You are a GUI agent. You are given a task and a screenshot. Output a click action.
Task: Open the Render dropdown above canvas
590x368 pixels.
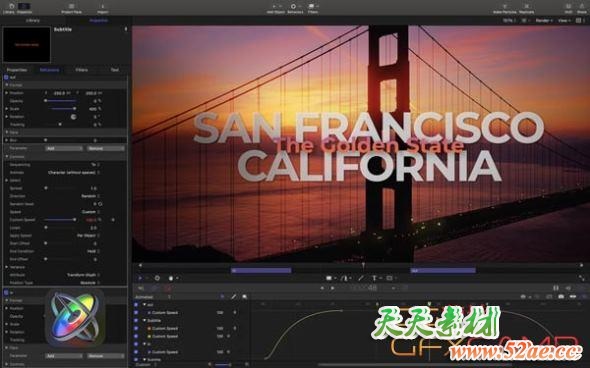544,20
